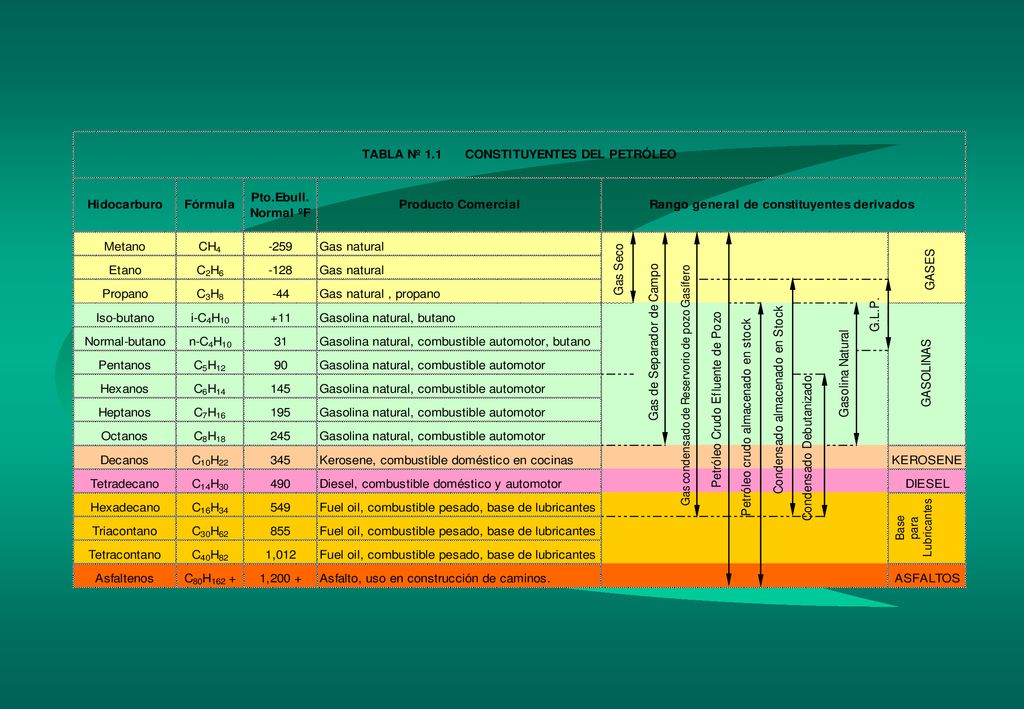Select the 'Octanos' cell

125,435
